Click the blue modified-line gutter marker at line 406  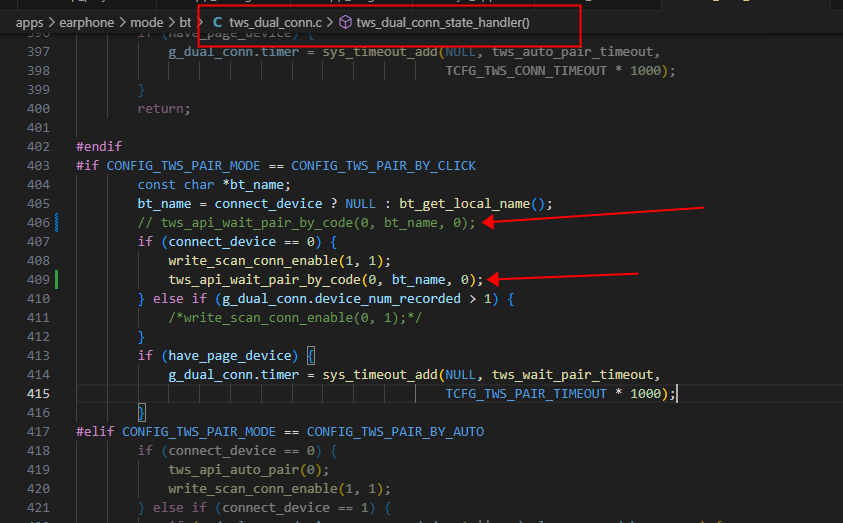click(x=56, y=223)
